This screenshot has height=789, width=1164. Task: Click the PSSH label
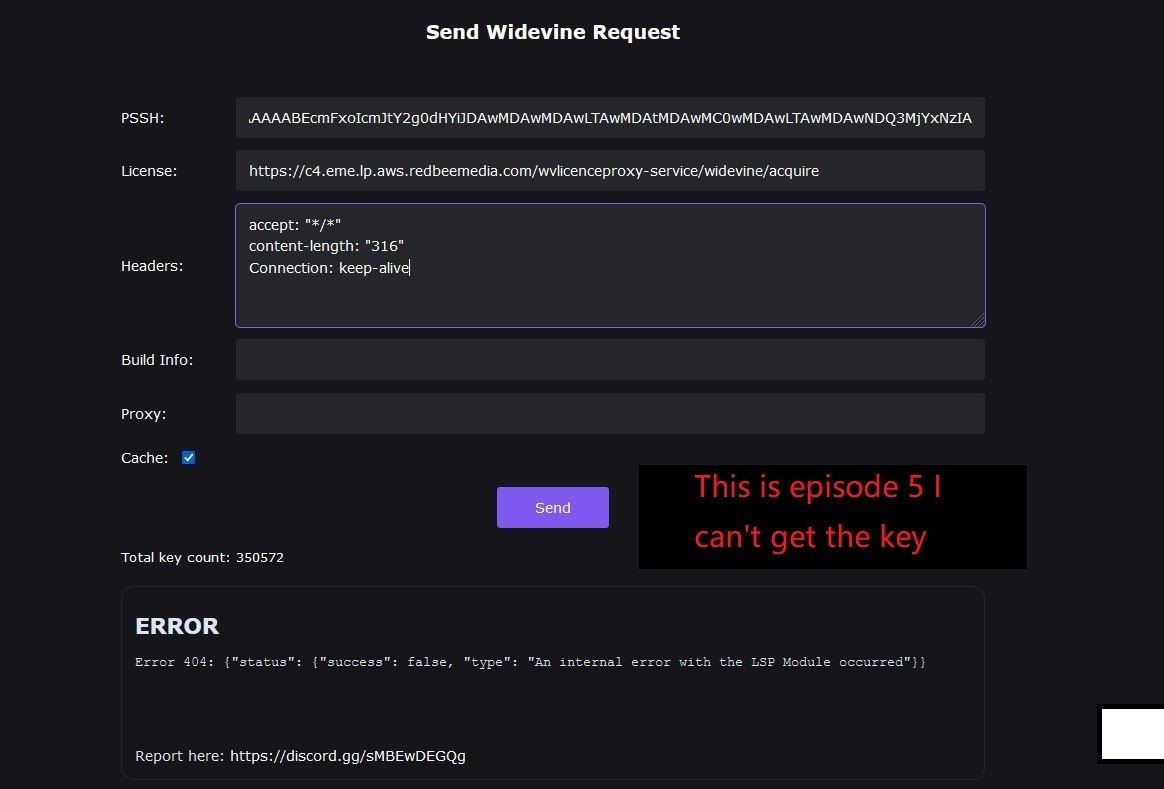(143, 118)
